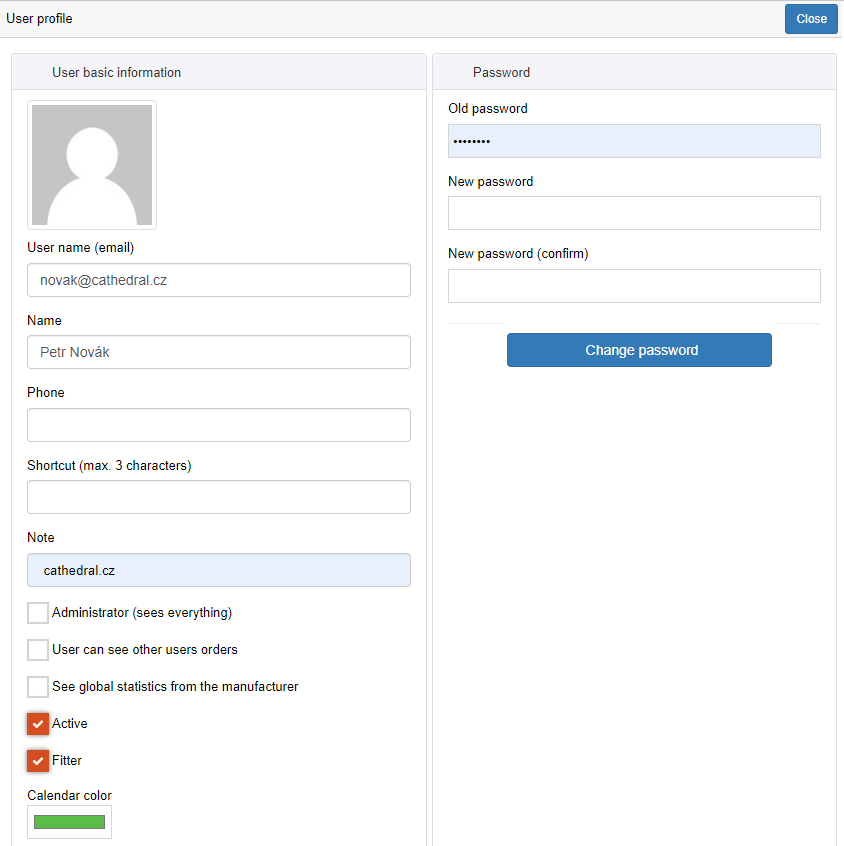
Task: Click the Note field containing cathedral.cz
Action: click(x=219, y=570)
